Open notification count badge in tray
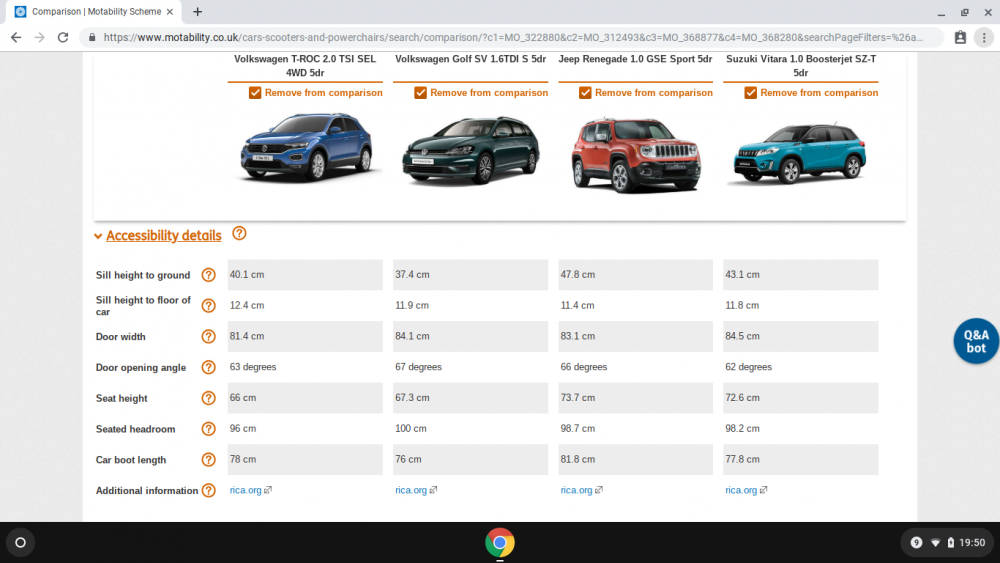The width and height of the screenshot is (1000, 563). [x=916, y=543]
